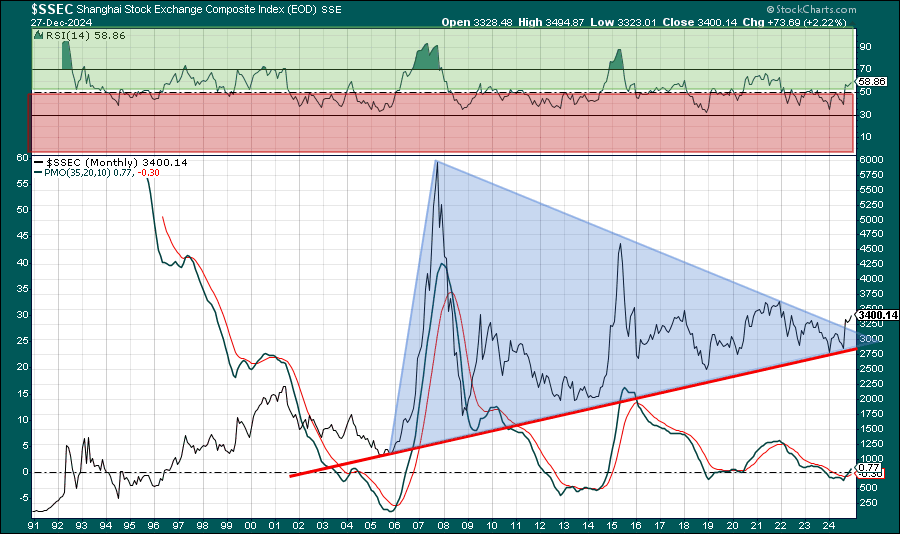Viewport: 900px width, 534px height.
Task: Click the 2007 price peak at triangle apex
Action: (x=436, y=163)
